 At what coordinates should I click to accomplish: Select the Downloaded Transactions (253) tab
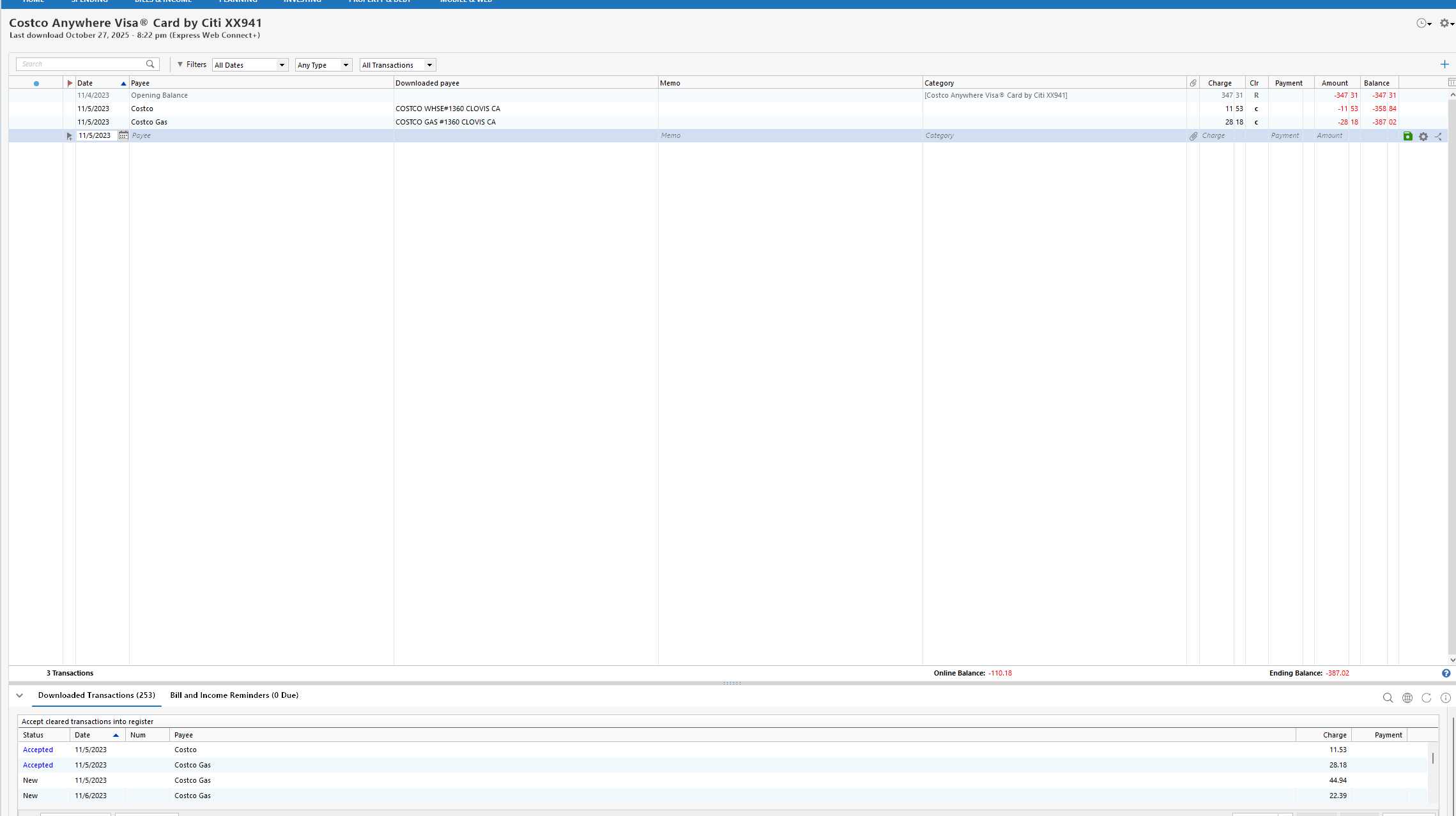(96, 695)
